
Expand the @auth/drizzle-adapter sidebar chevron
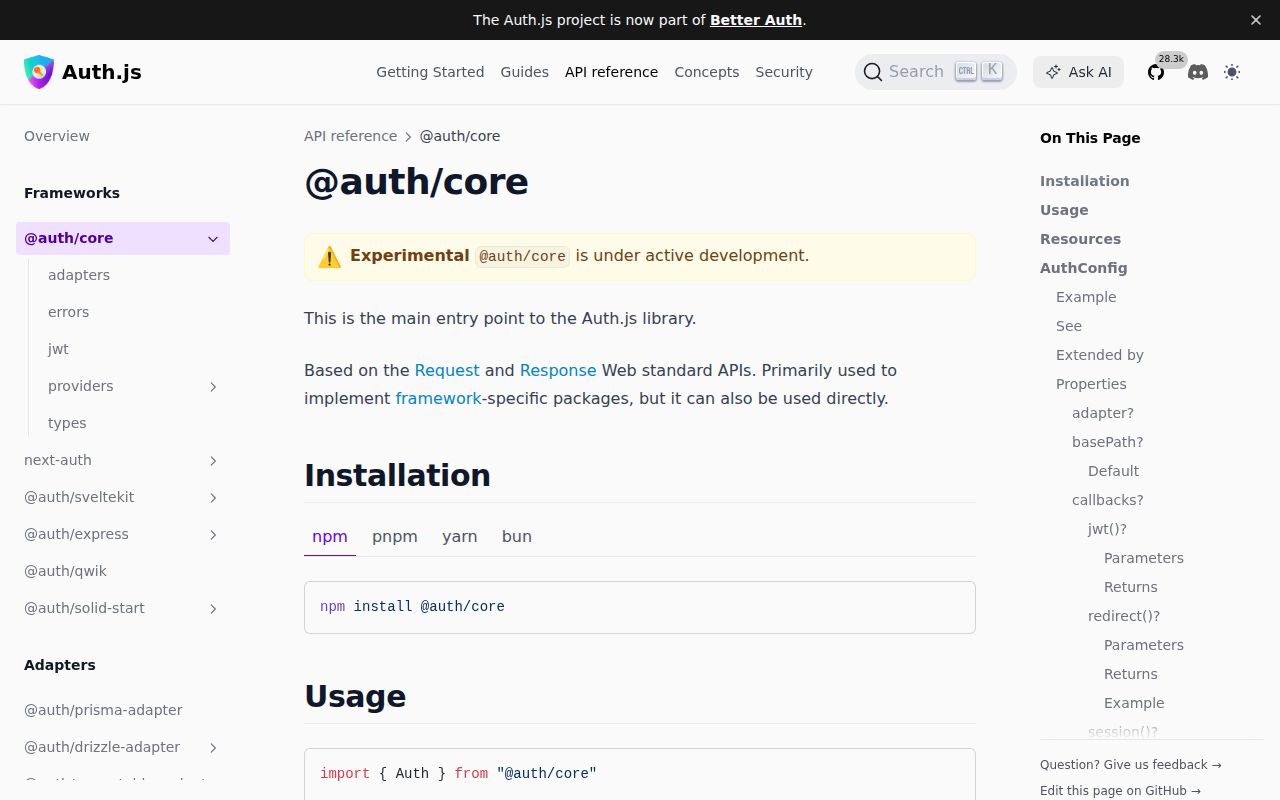213,747
